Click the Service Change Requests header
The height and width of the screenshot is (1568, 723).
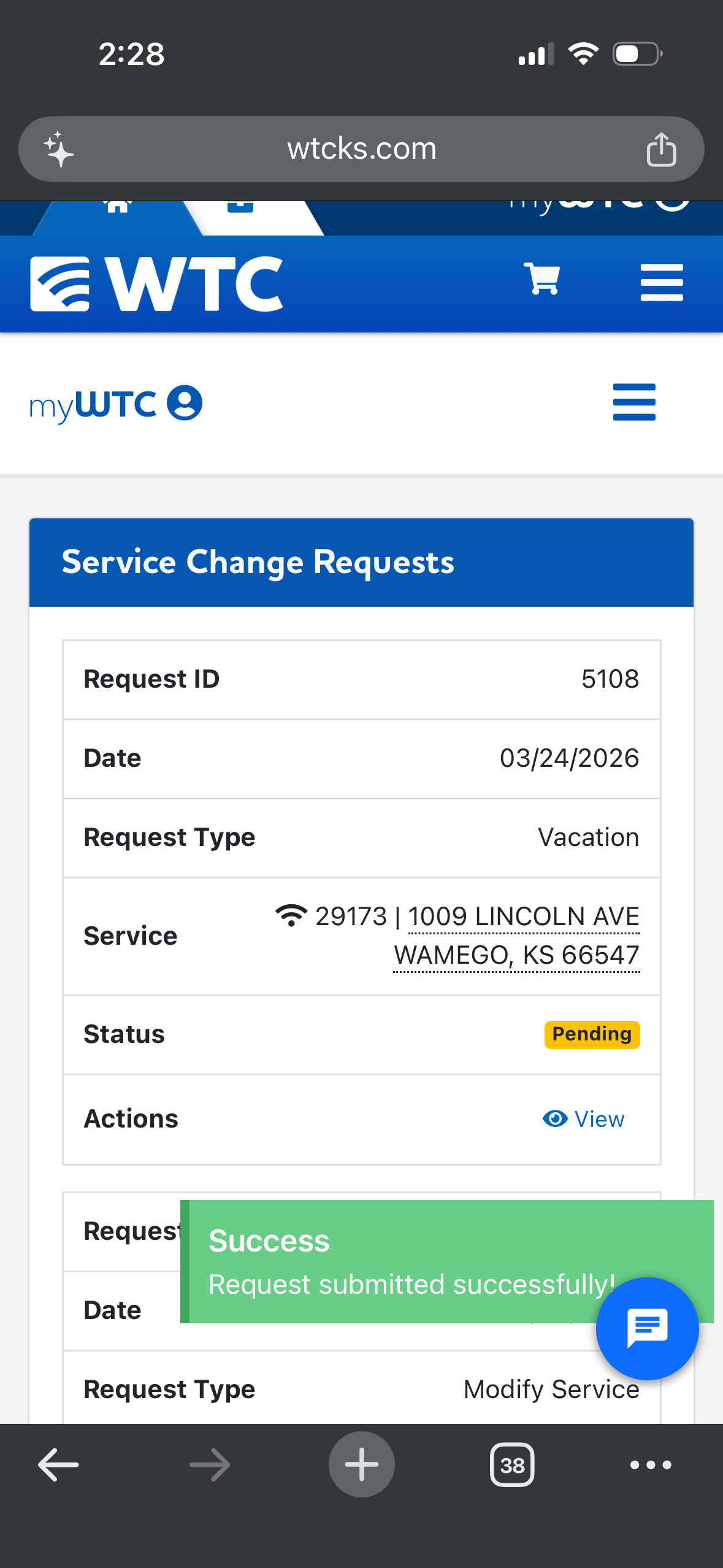(258, 563)
